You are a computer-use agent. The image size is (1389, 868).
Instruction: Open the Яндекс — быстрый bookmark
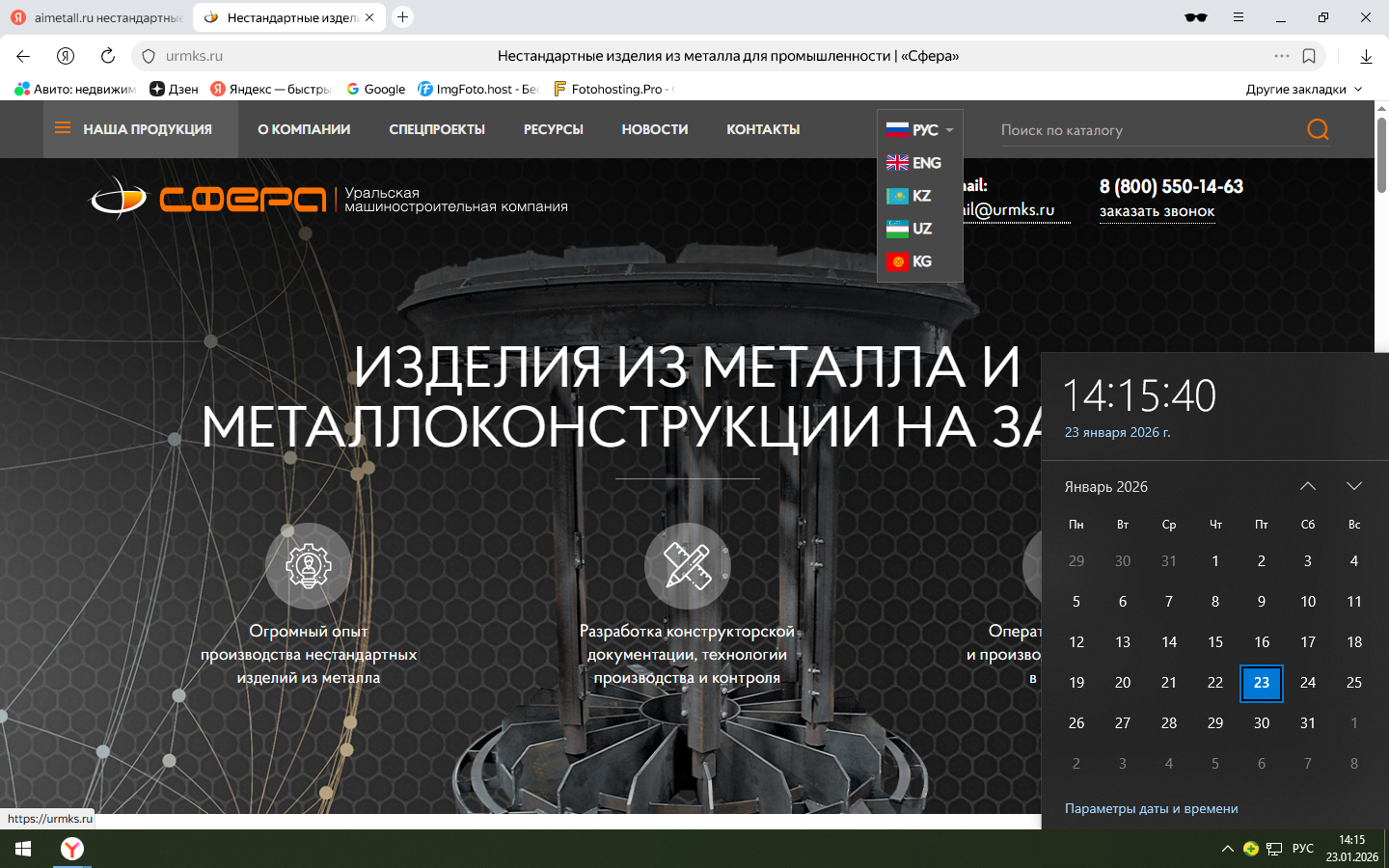click(x=271, y=89)
